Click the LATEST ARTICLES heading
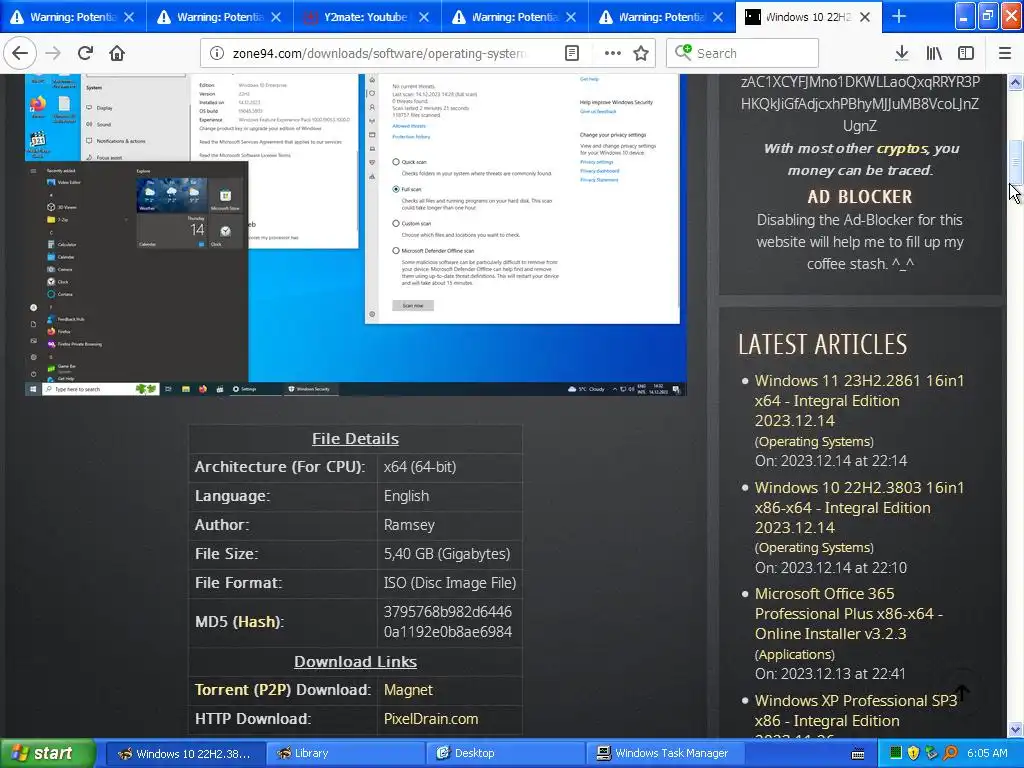Screen dimensions: 1024x768 (x=823, y=344)
